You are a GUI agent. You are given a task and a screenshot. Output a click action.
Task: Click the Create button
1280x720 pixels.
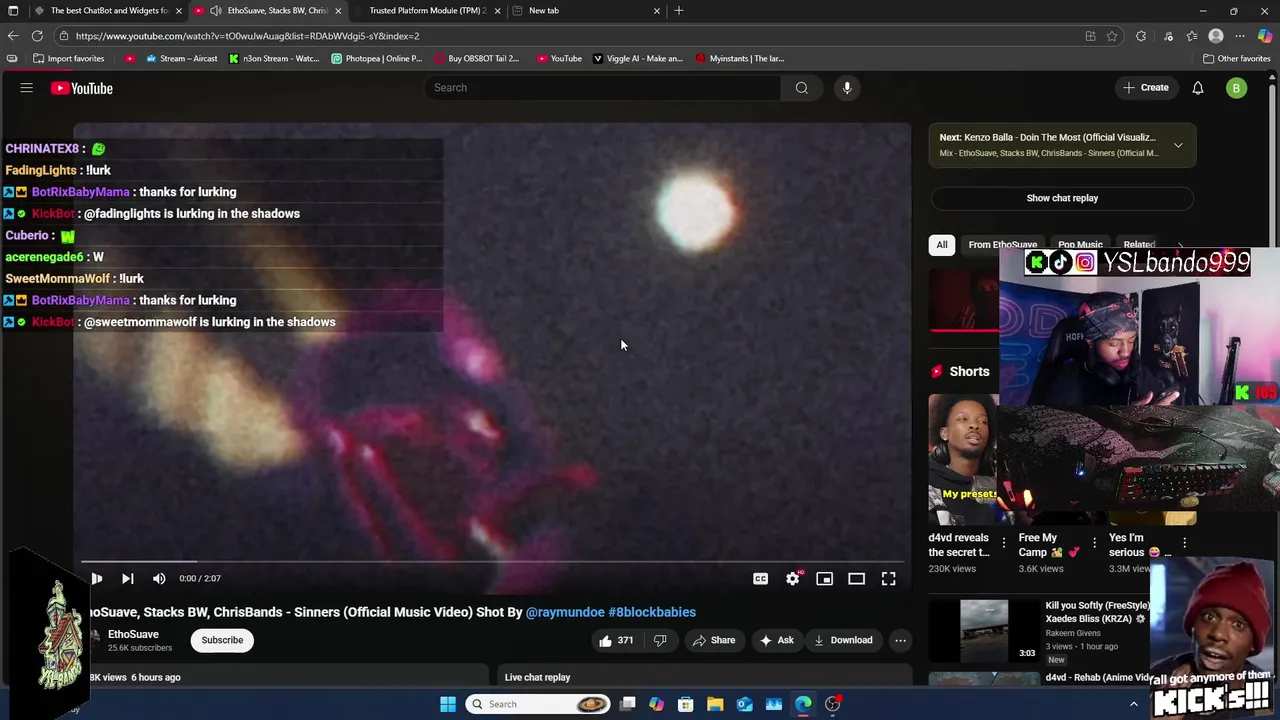[1145, 88]
